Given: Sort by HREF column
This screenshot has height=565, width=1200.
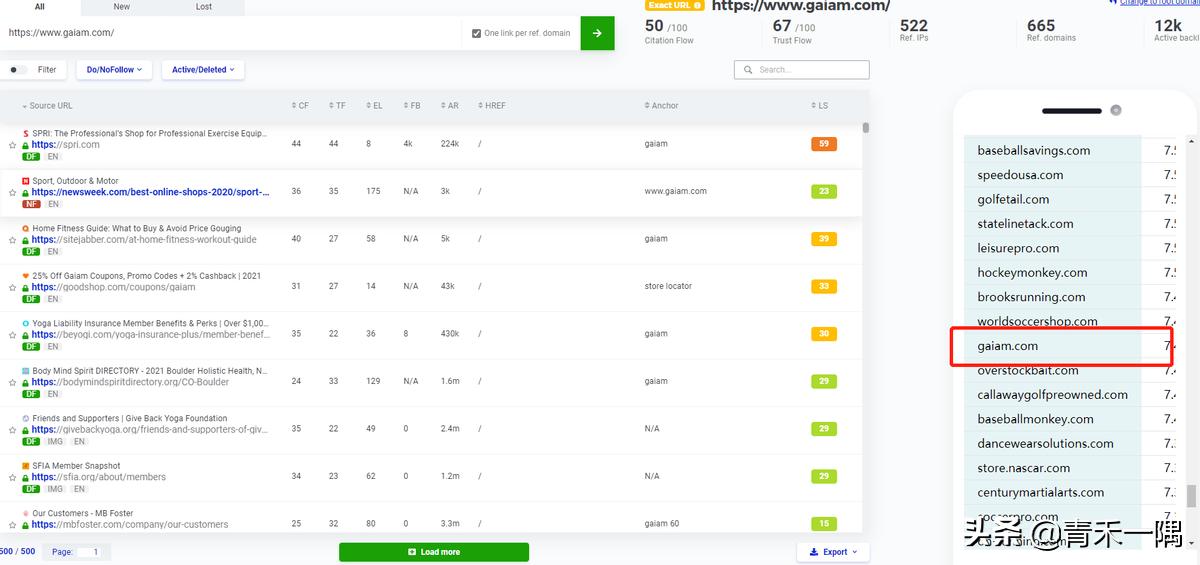Looking at the screenshot, I should [492, 106].
